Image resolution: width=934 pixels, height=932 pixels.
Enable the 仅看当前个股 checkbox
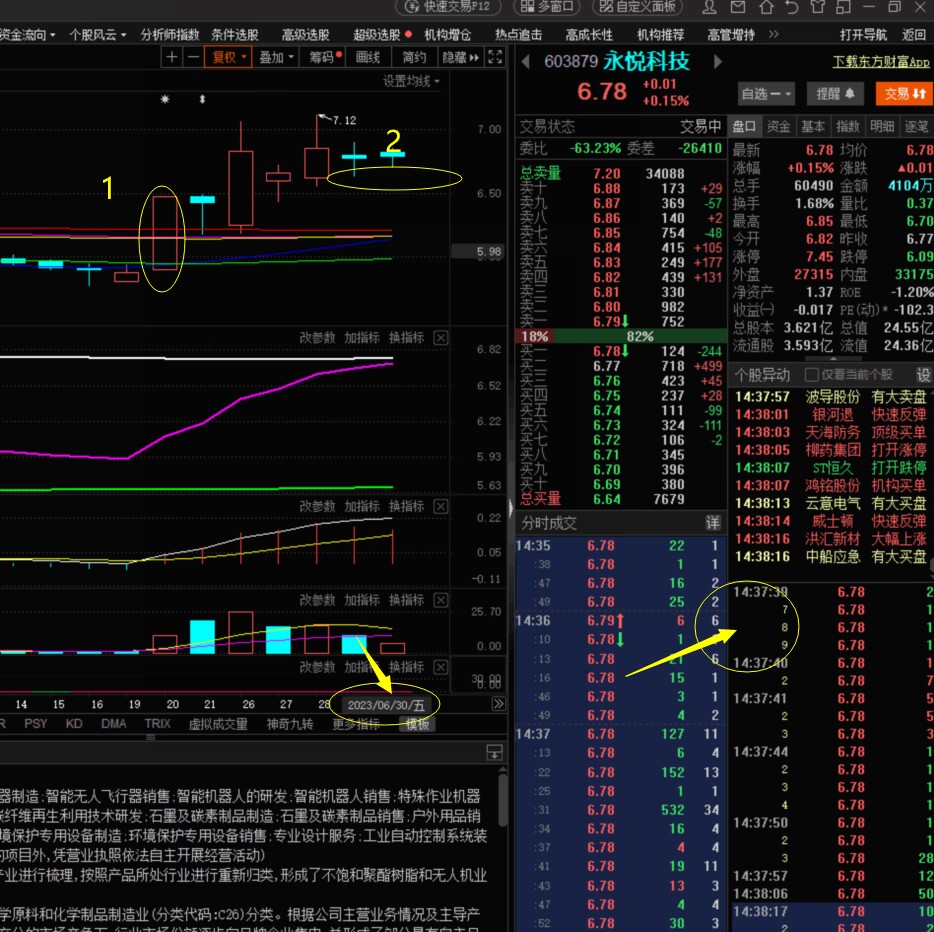[x=811, y=375]
